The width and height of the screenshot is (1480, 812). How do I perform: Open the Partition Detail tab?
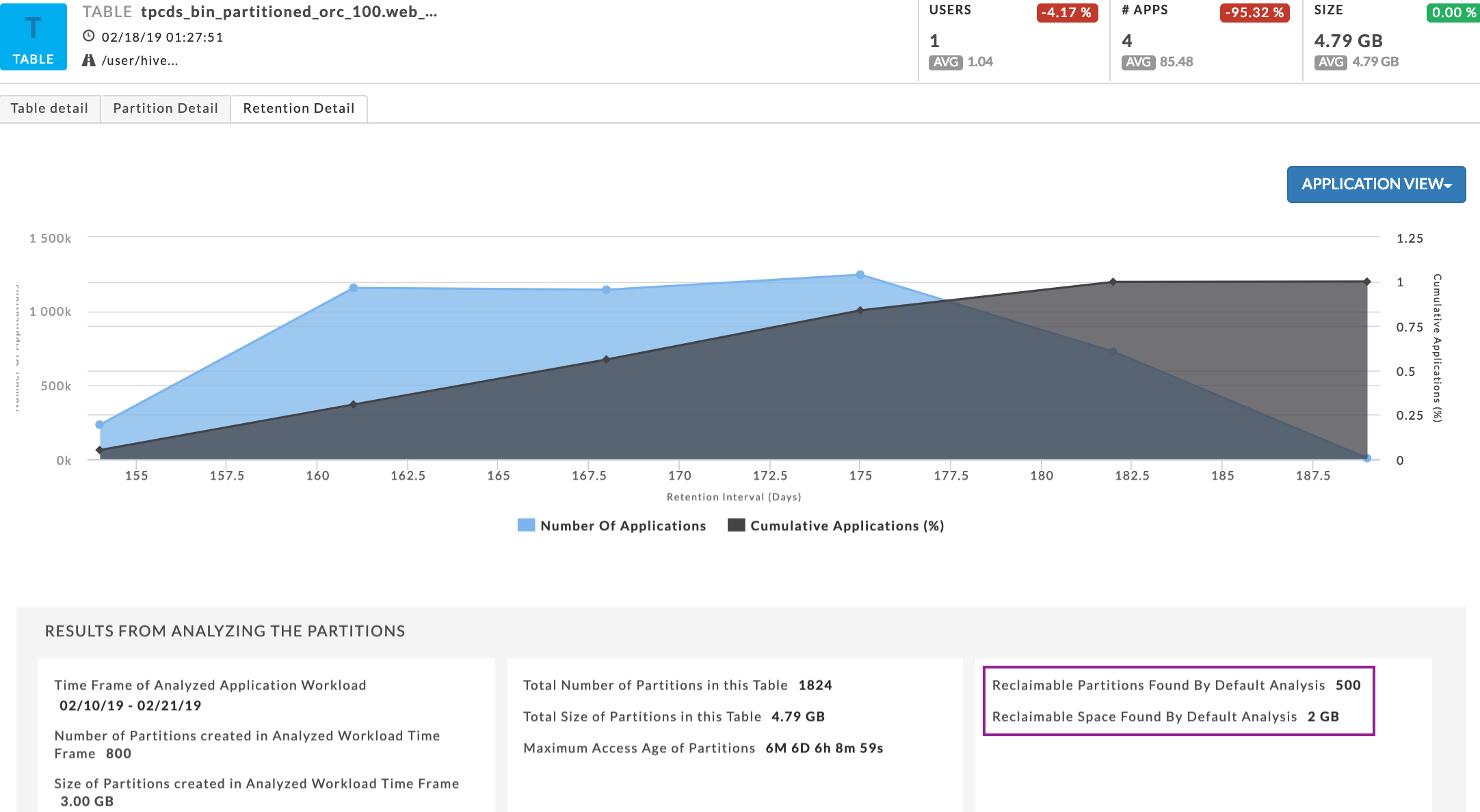166,109
